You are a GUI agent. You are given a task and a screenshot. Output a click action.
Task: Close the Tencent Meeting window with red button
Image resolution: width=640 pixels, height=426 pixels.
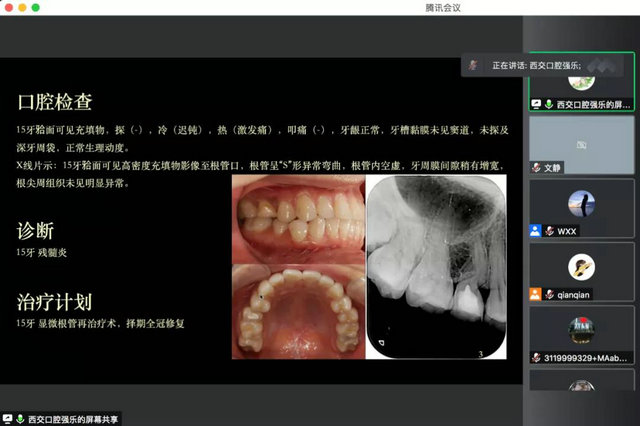coord(9,7)
